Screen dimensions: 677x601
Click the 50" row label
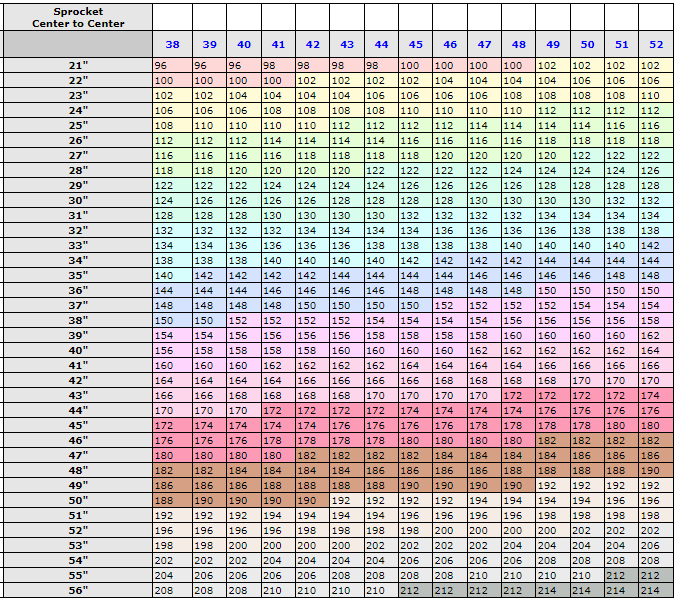click(78, 500)
